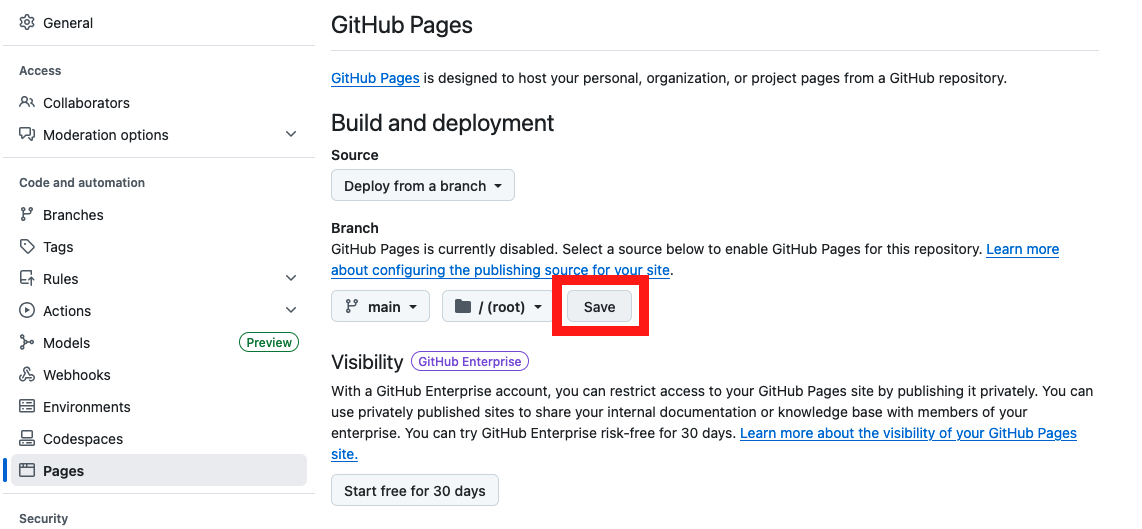The width and height of the screenshot is (1142, 529).
Task: Click Start free for 30 days button
Action: click(414, 490)
